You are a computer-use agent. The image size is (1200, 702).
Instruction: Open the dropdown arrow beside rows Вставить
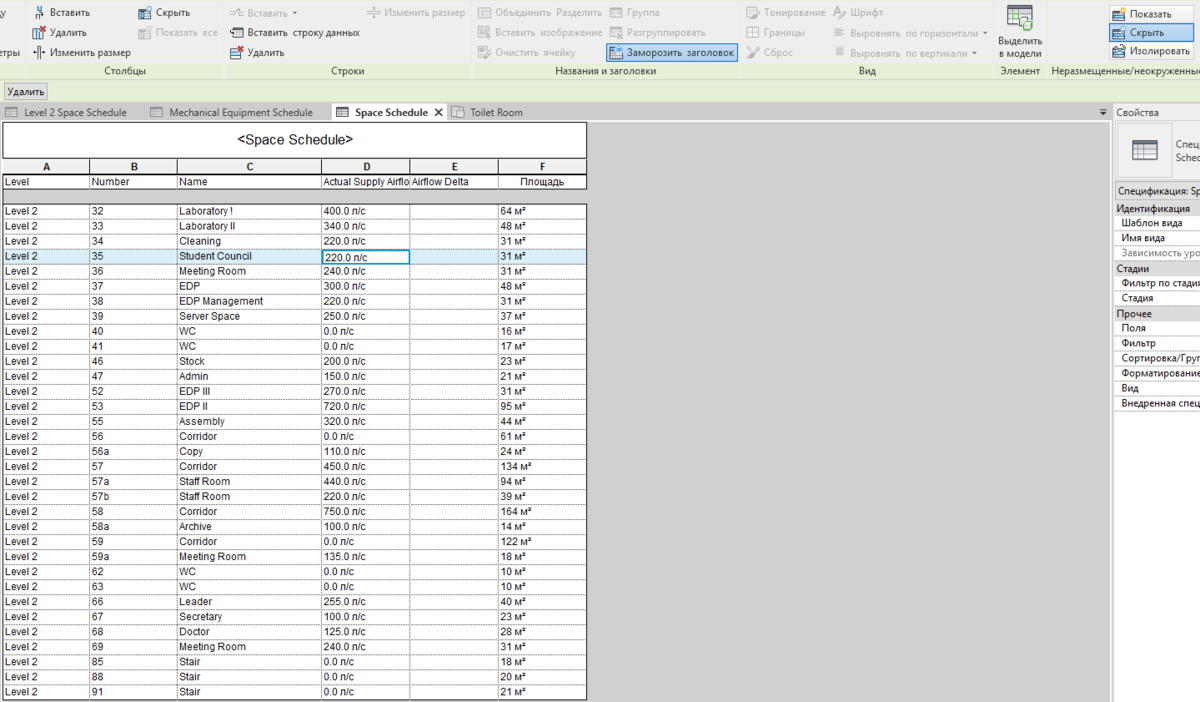point(295,13)
